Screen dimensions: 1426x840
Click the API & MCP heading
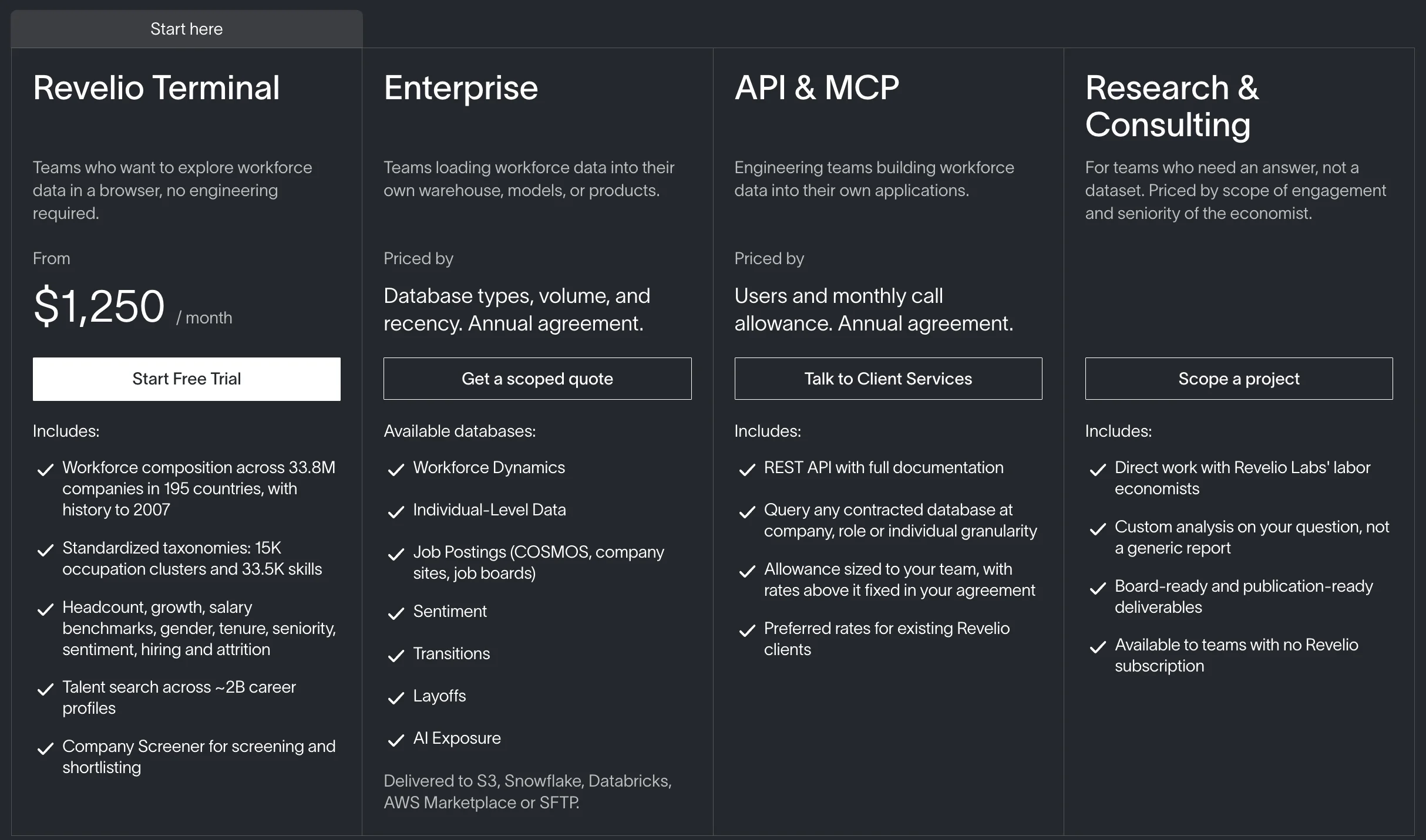coord(816,88)
